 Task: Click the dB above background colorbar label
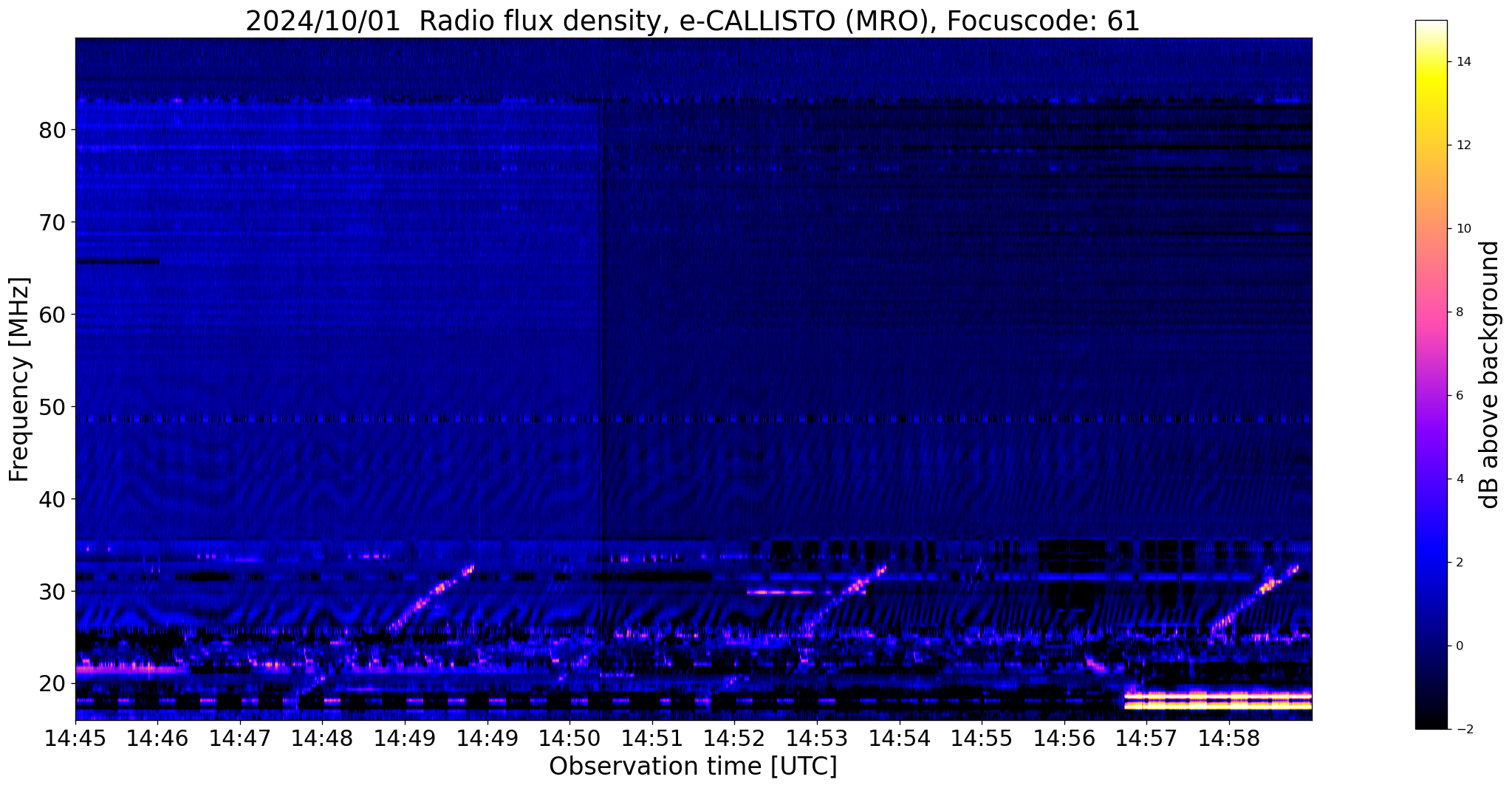click(x=1490, y=374)
